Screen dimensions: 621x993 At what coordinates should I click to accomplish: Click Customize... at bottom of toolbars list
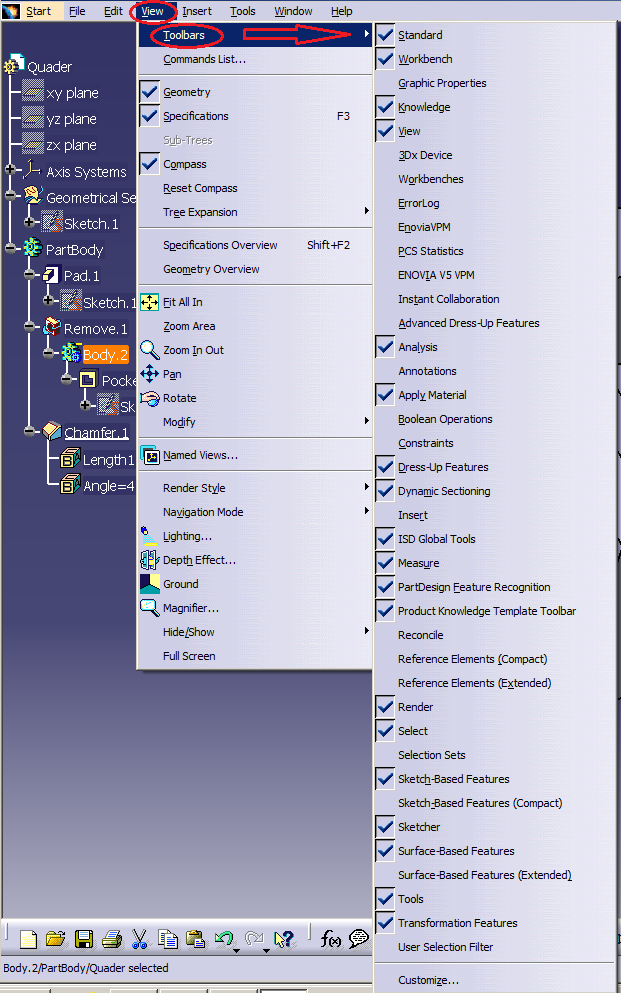coord(428,980)
